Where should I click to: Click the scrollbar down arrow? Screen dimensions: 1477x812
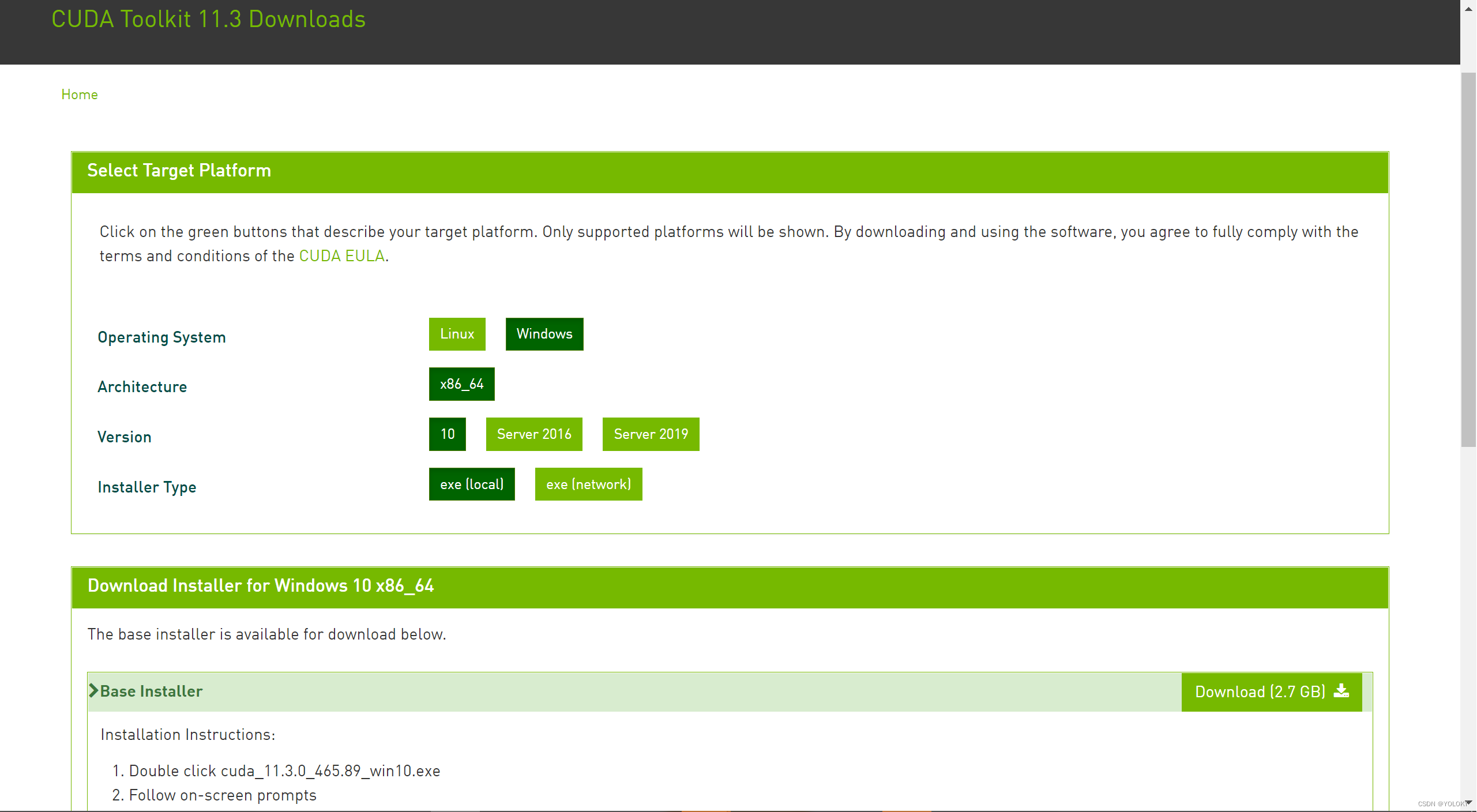pyautogui.click(x=1468, y=803)
